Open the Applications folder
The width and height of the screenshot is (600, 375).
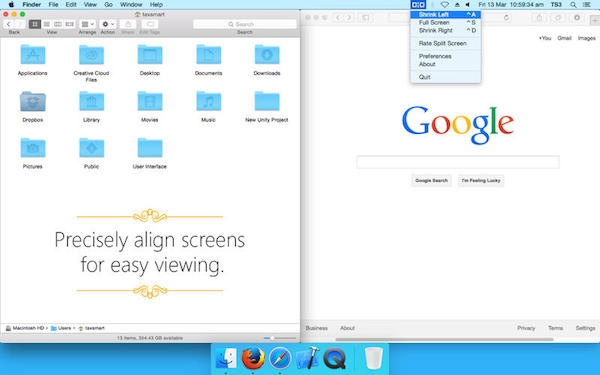tap(33, 54)
